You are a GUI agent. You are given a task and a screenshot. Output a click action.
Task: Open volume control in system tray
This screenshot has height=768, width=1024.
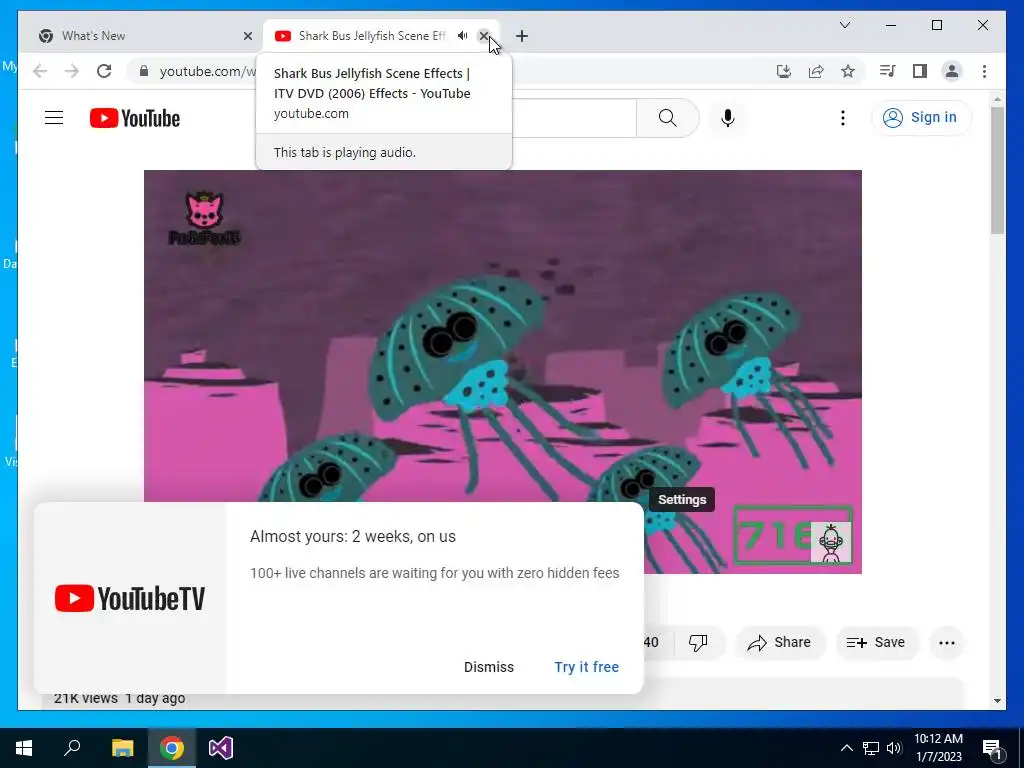click(x=894, y=748)
